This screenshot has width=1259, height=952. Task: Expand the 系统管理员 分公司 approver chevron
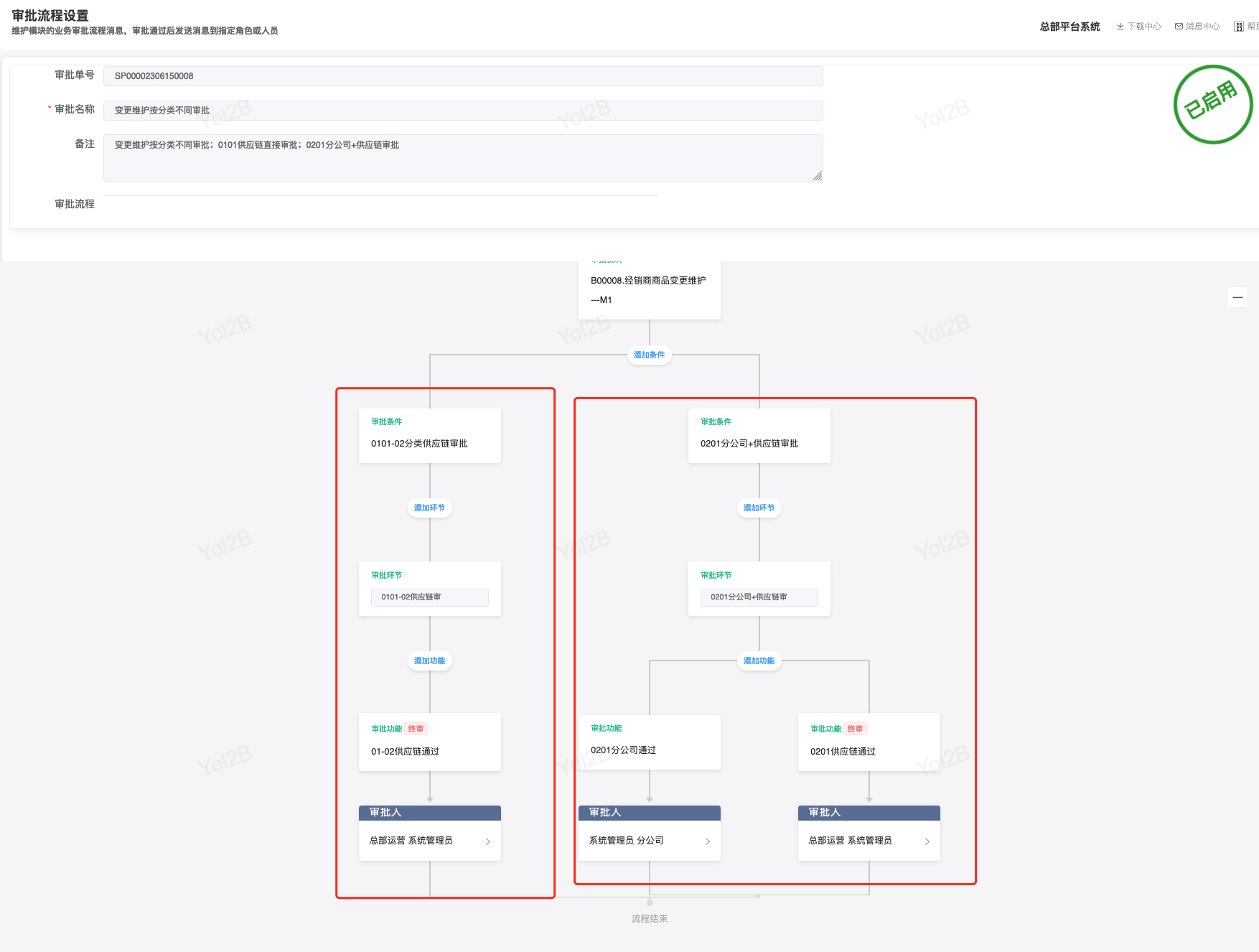tap(707, 841)
